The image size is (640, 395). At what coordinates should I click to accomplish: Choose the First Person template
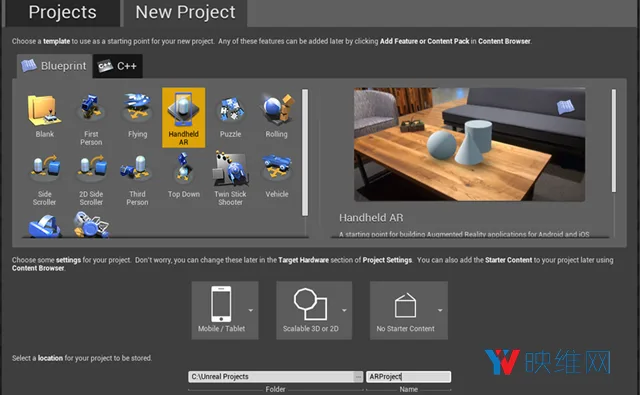(x=91, y=118)
